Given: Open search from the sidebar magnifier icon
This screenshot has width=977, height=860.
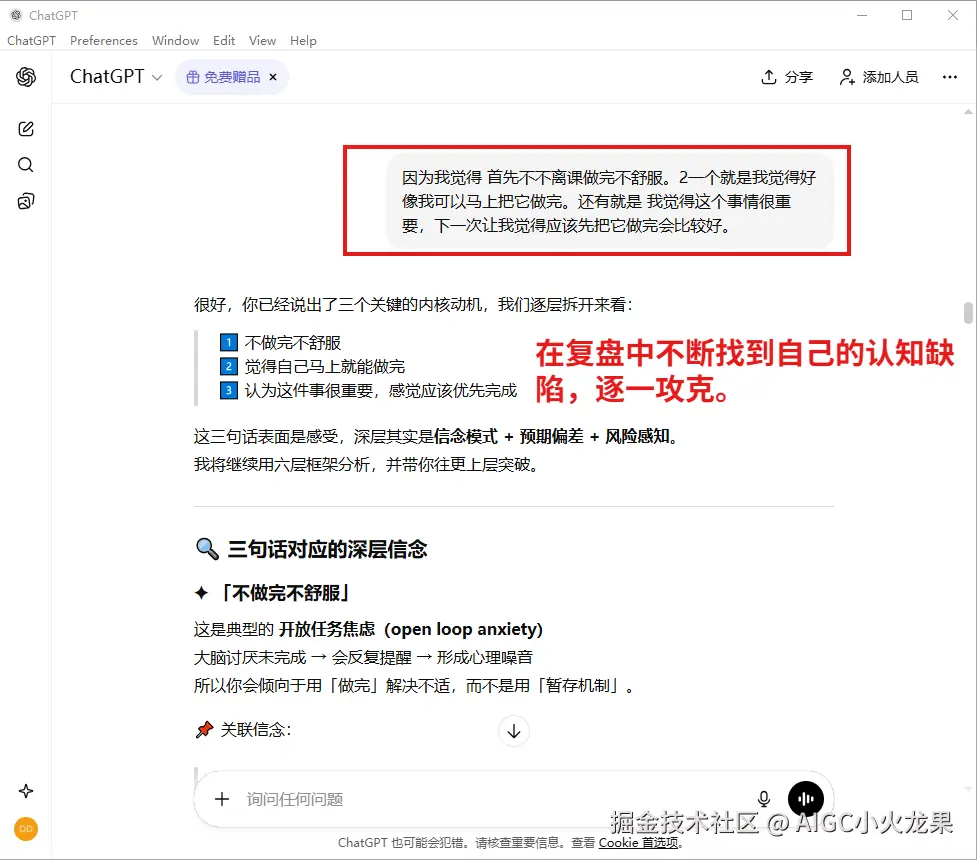Looking at the screenshot, I should pos(25,164).
